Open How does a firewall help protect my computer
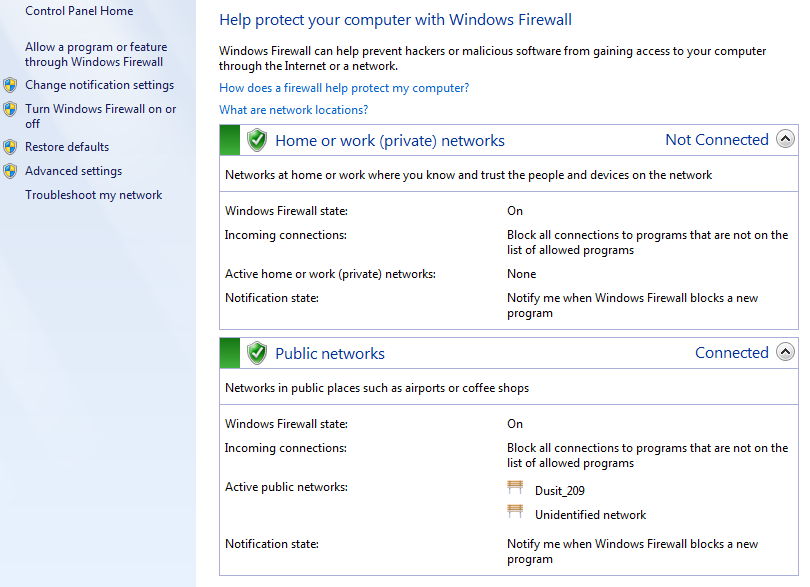The width and height of the screenshot is (810, 587). pos(344,88)
